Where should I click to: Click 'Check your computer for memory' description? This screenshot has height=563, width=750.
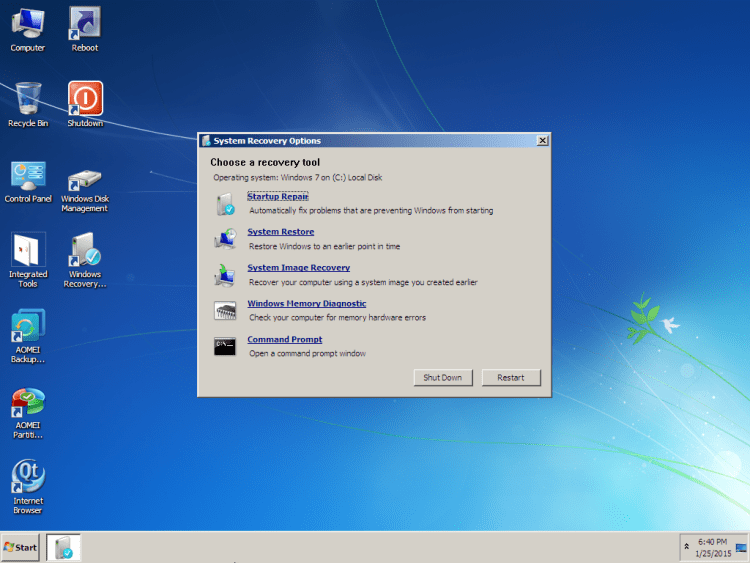337,318
